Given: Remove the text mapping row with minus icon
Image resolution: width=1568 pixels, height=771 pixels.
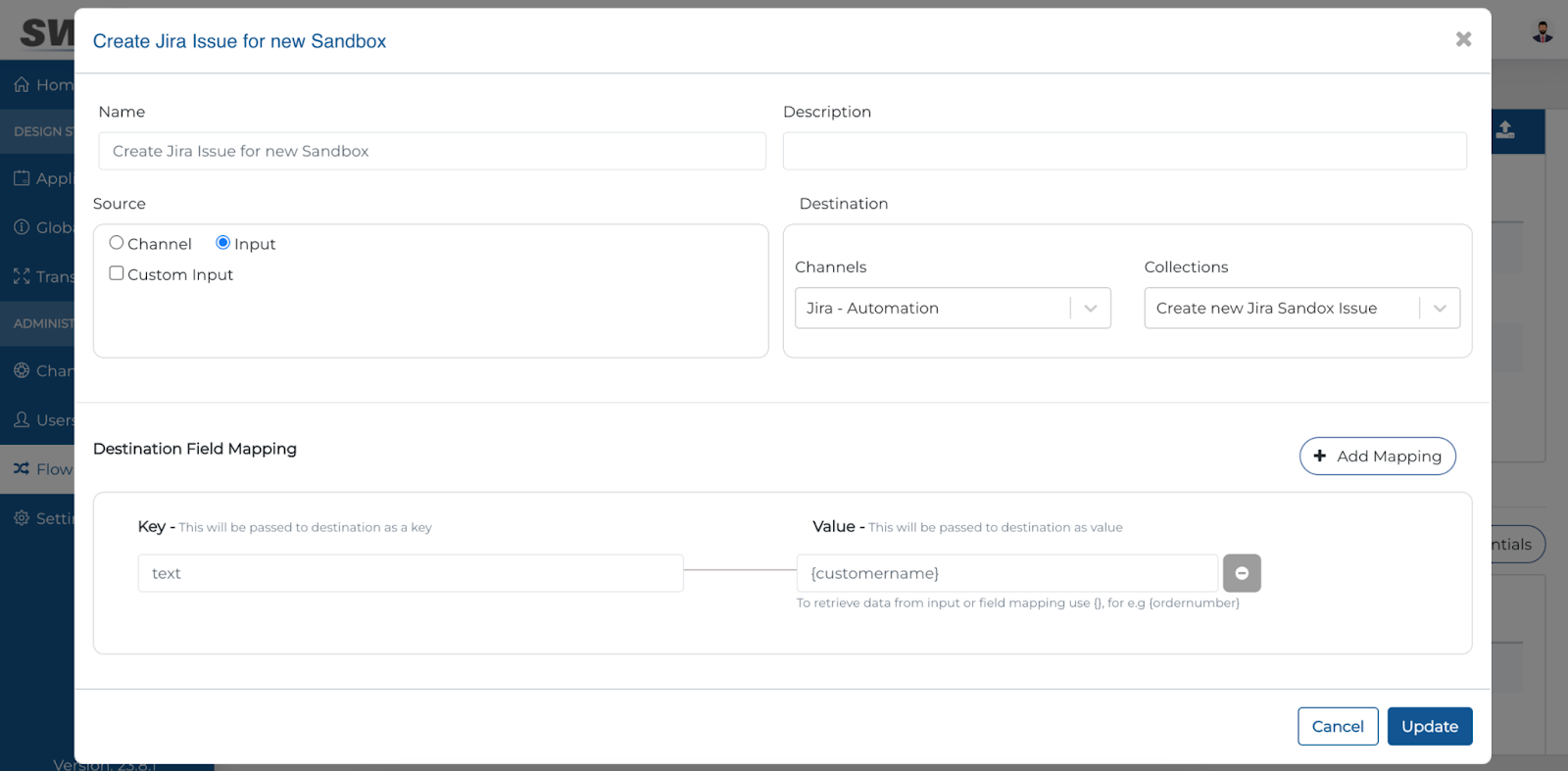Looking at the screenshot, I should 1242,573.
